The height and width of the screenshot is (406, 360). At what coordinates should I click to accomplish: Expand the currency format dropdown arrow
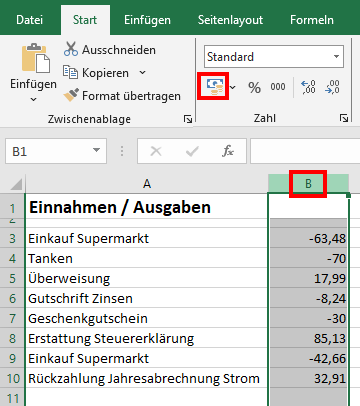click(233, 87)
